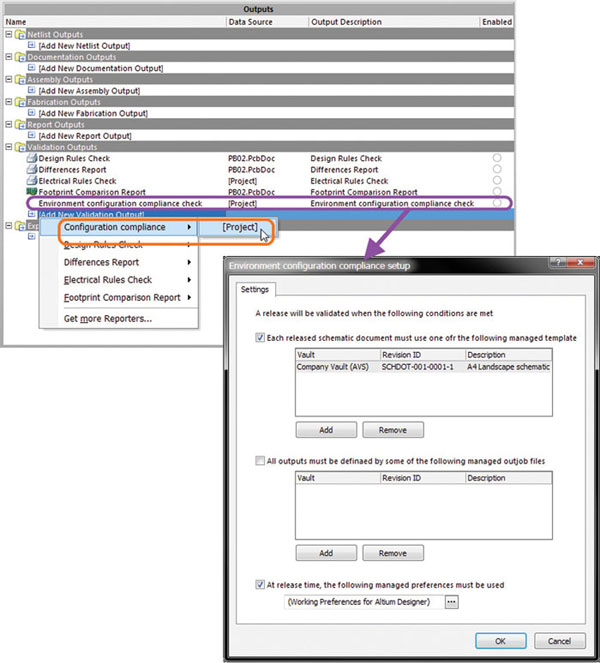Open the managed preferences browse ellipsis button
This screenshot has width=600, height=663.
[450, 601]
